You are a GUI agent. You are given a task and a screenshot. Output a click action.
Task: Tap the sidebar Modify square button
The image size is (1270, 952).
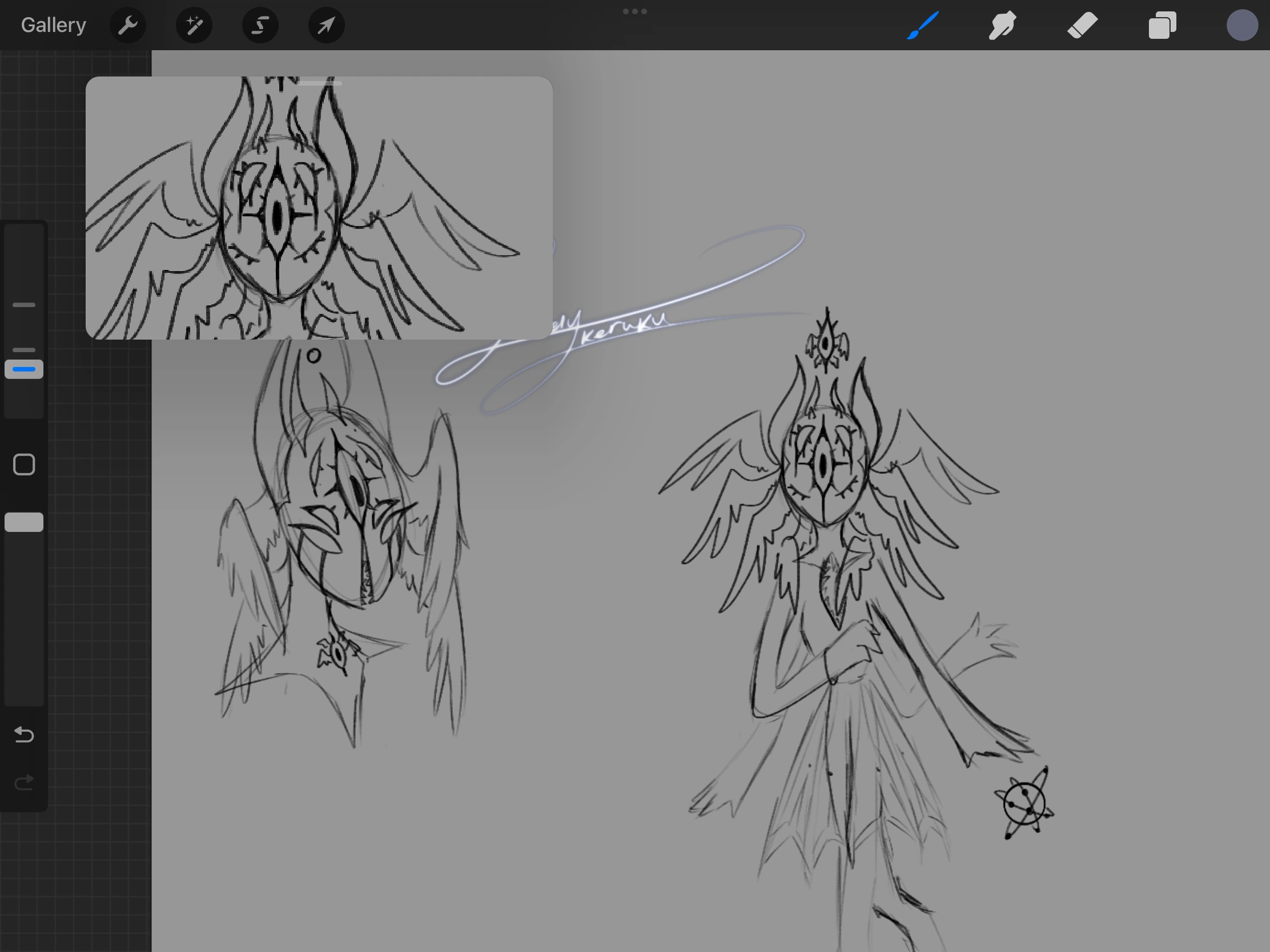click(23, 463)
